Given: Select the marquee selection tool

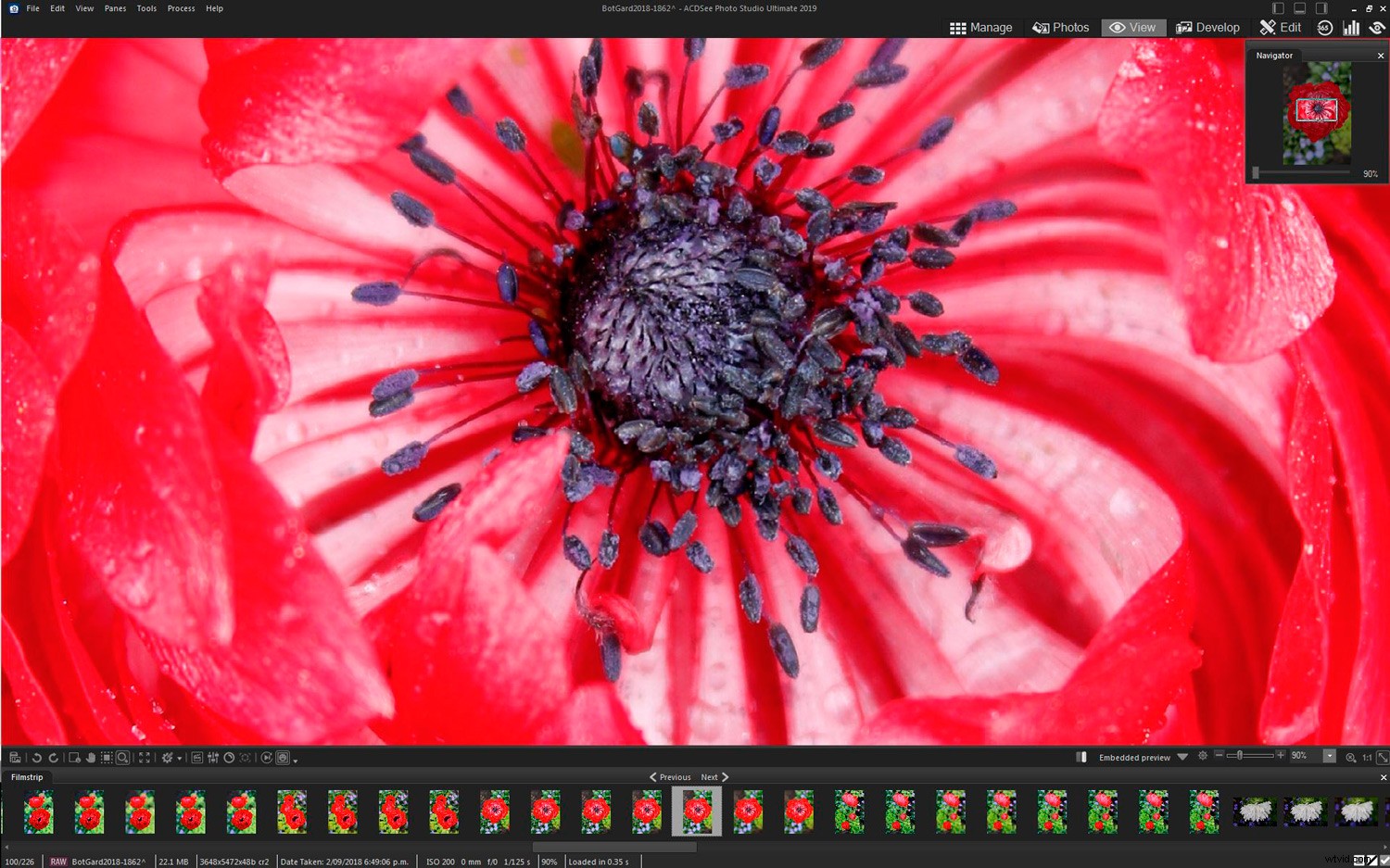Looking at the screenshot, I should click(x=107, y=758).
